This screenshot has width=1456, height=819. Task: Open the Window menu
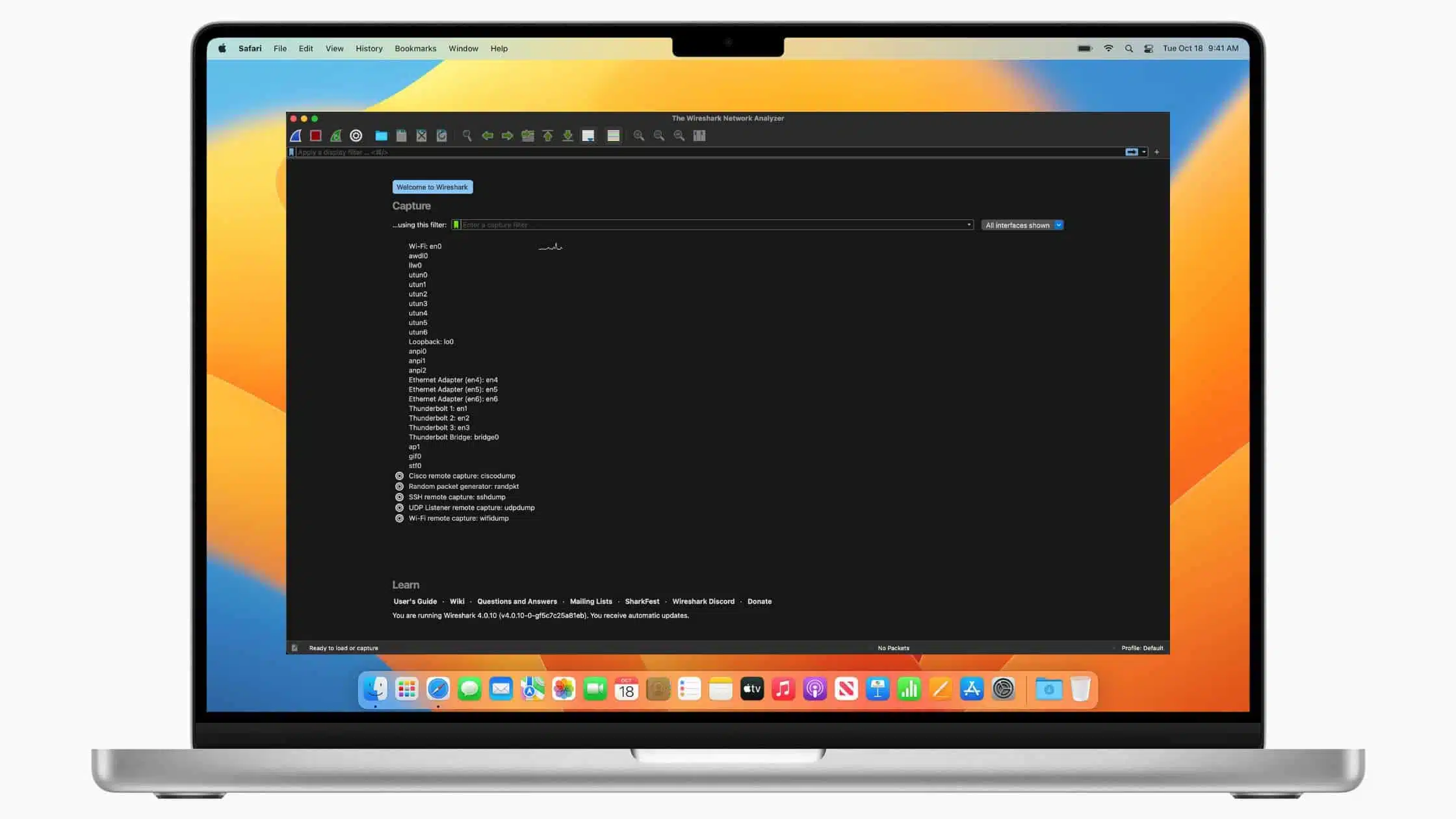click(x=463, y=49)
